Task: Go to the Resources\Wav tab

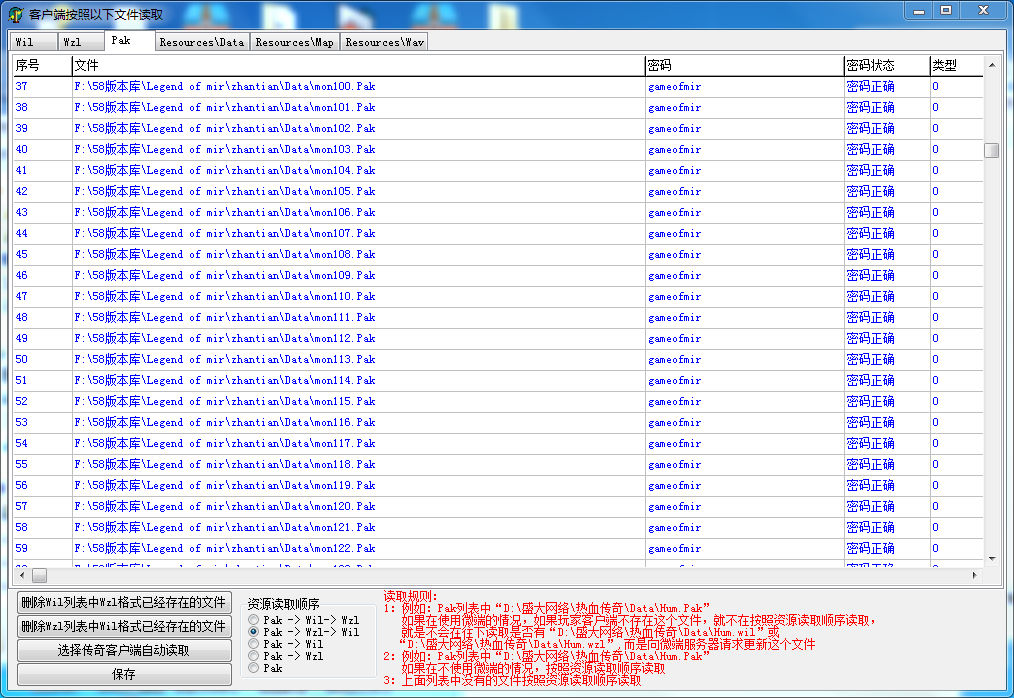Action: click(384, 42)
